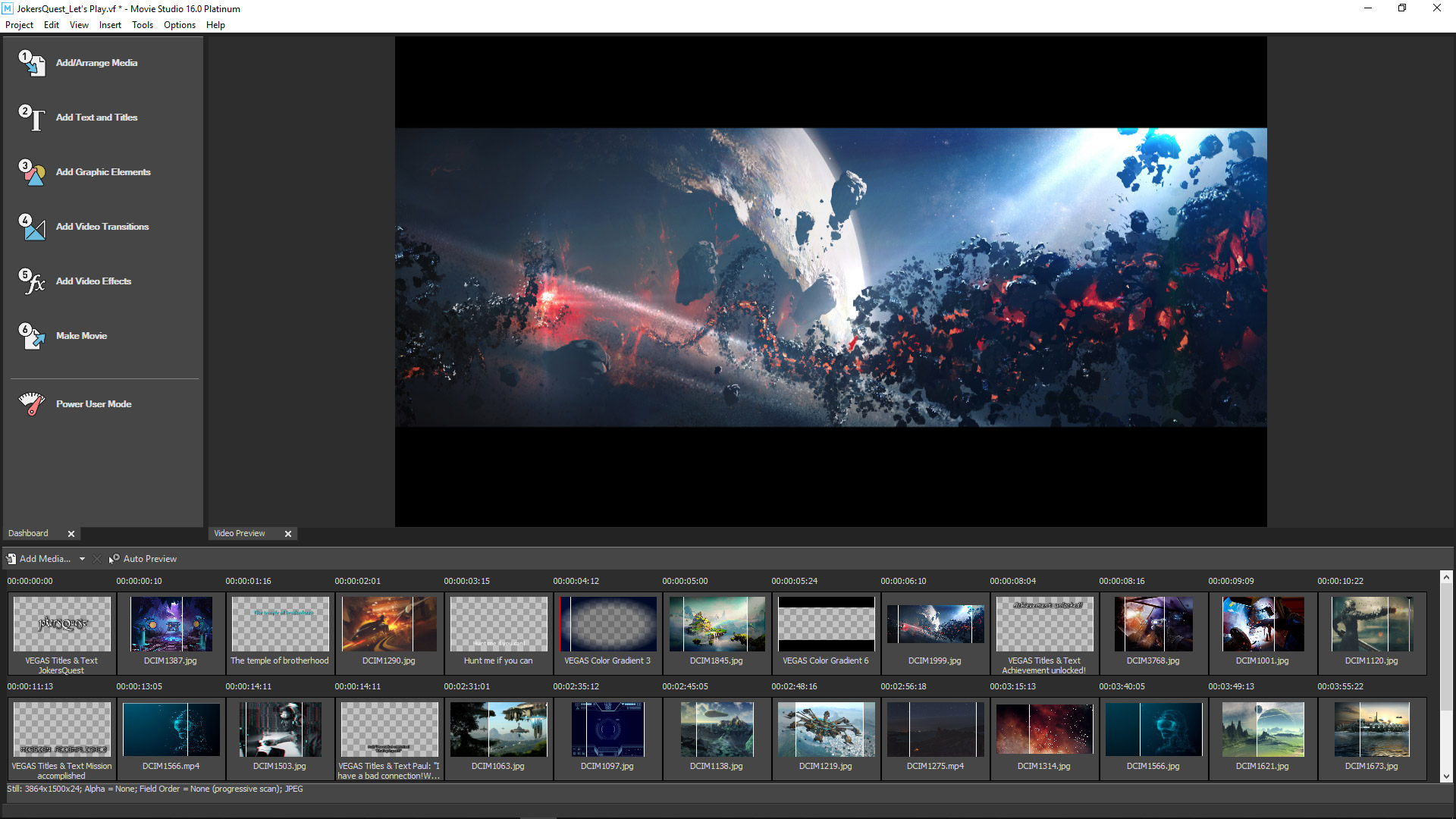Open the Add Media dropdown arrow

pyautogui.click(x=82, y=559)
